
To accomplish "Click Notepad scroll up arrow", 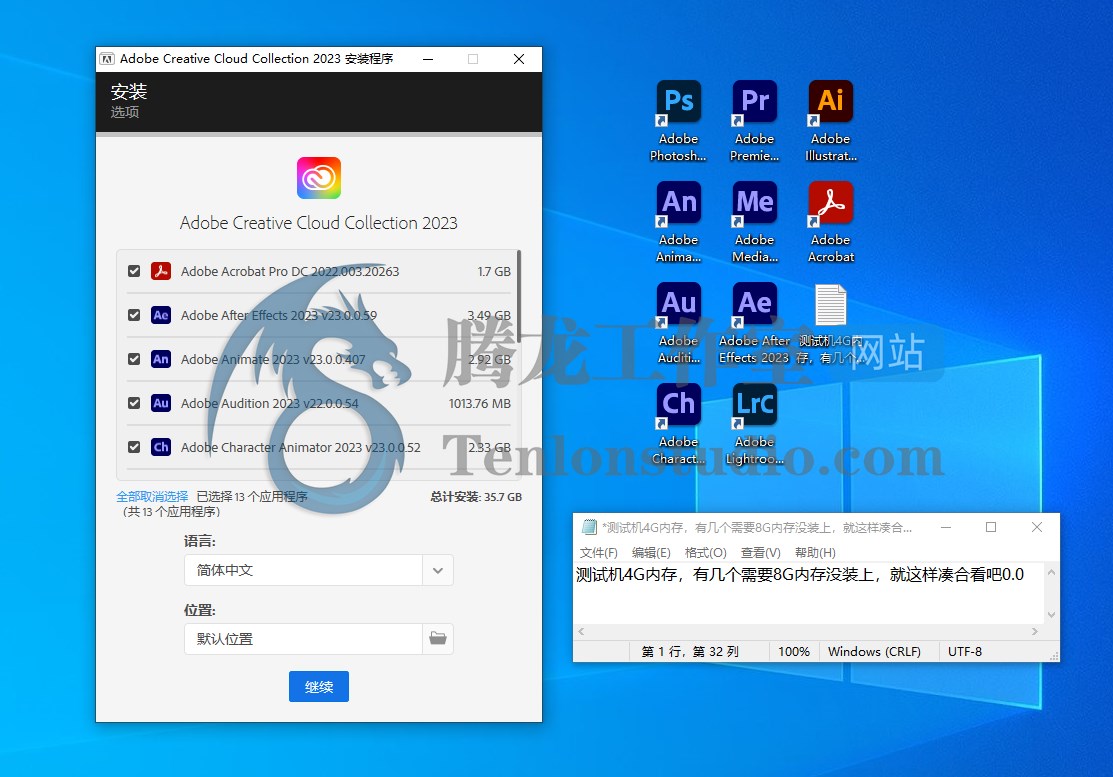I will (x=1051, y=572).
